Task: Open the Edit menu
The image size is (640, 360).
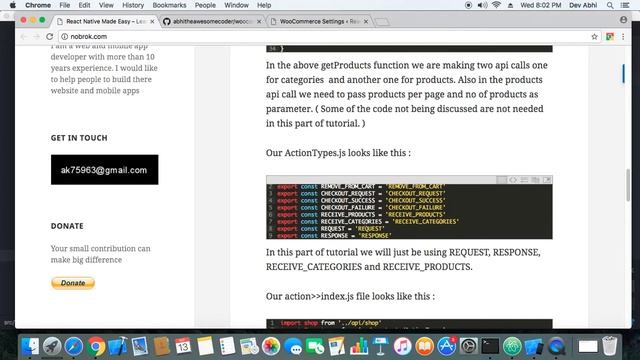Action: point(84,5)
